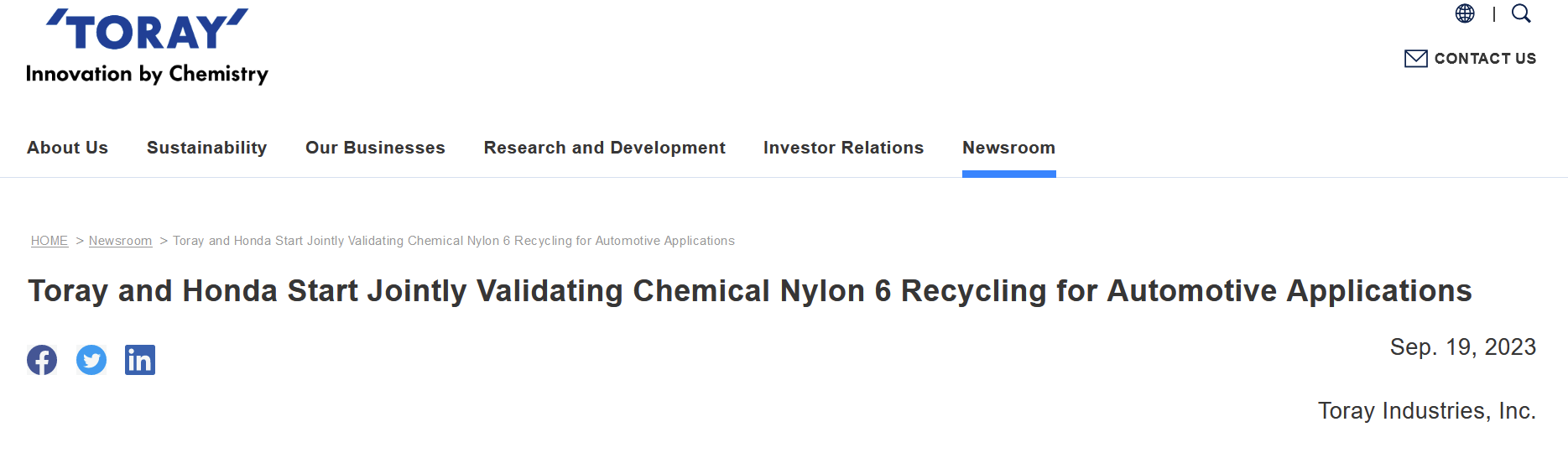Select the Newsroom navigation tab
This screenshot has height=474, width=1568.
(1008, 148)
